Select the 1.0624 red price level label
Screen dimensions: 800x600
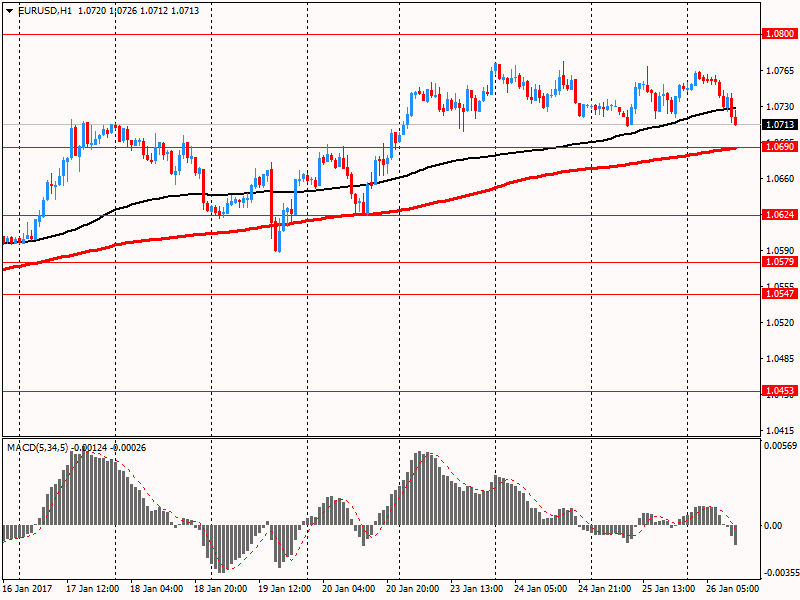[x=780, y=215]
